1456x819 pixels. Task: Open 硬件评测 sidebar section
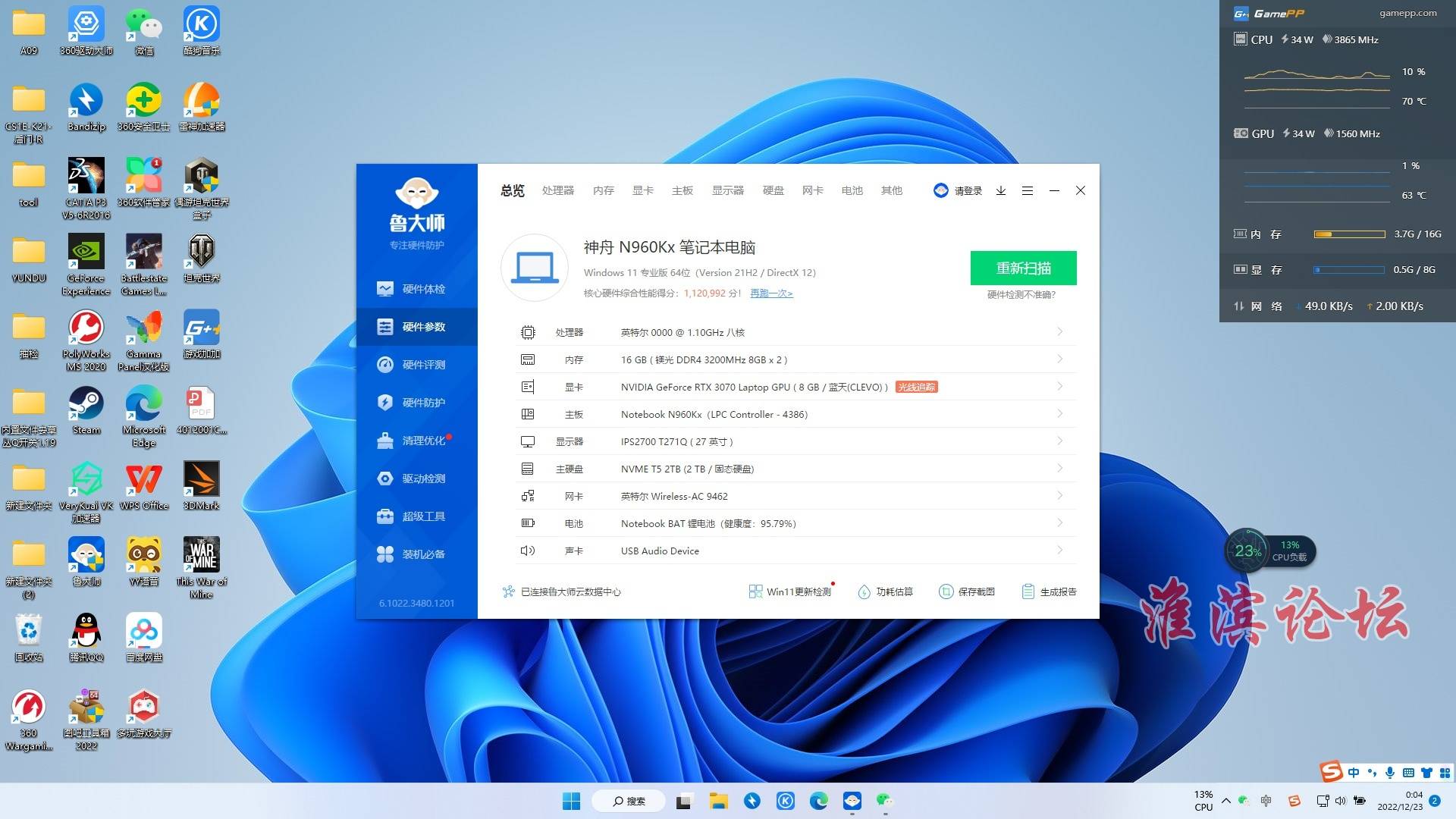click(416, 365)
